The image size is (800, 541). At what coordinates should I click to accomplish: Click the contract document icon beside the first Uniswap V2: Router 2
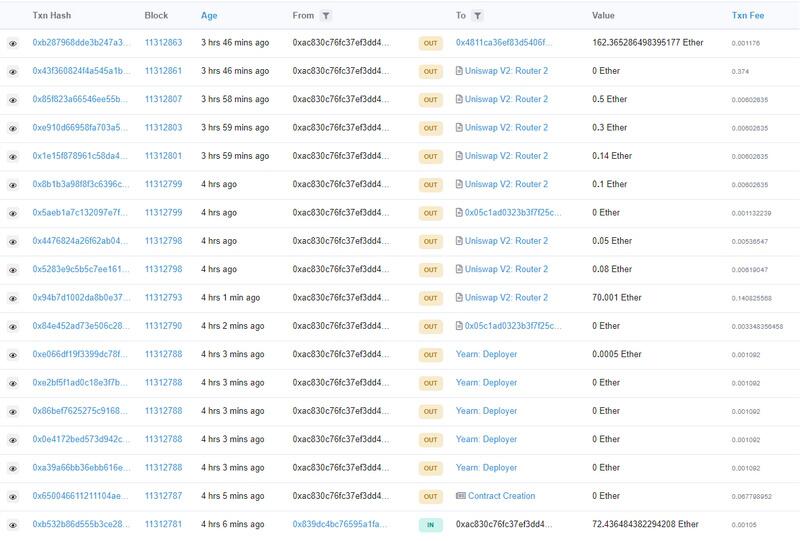459,72
